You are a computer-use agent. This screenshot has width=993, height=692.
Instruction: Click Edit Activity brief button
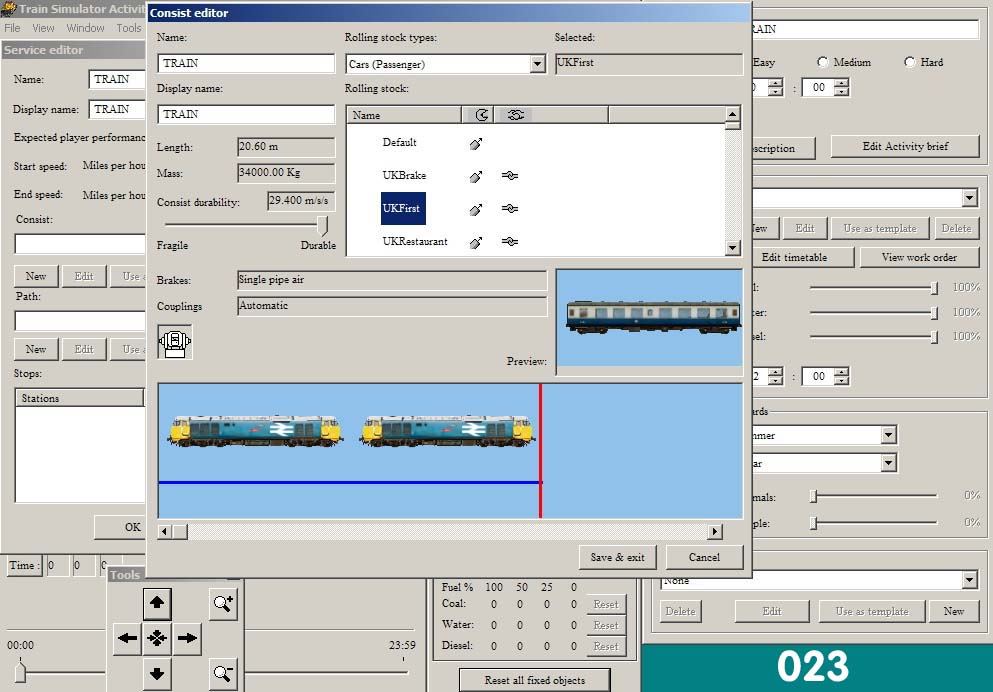(905, 146)
